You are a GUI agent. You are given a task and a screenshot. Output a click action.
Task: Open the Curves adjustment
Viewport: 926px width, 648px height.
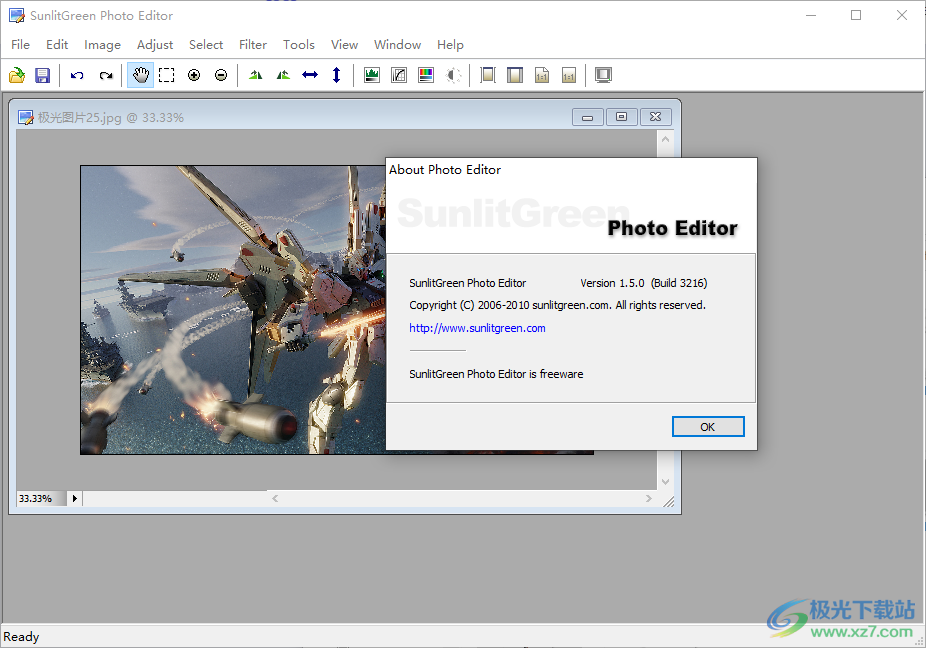[x=398, y=75]
